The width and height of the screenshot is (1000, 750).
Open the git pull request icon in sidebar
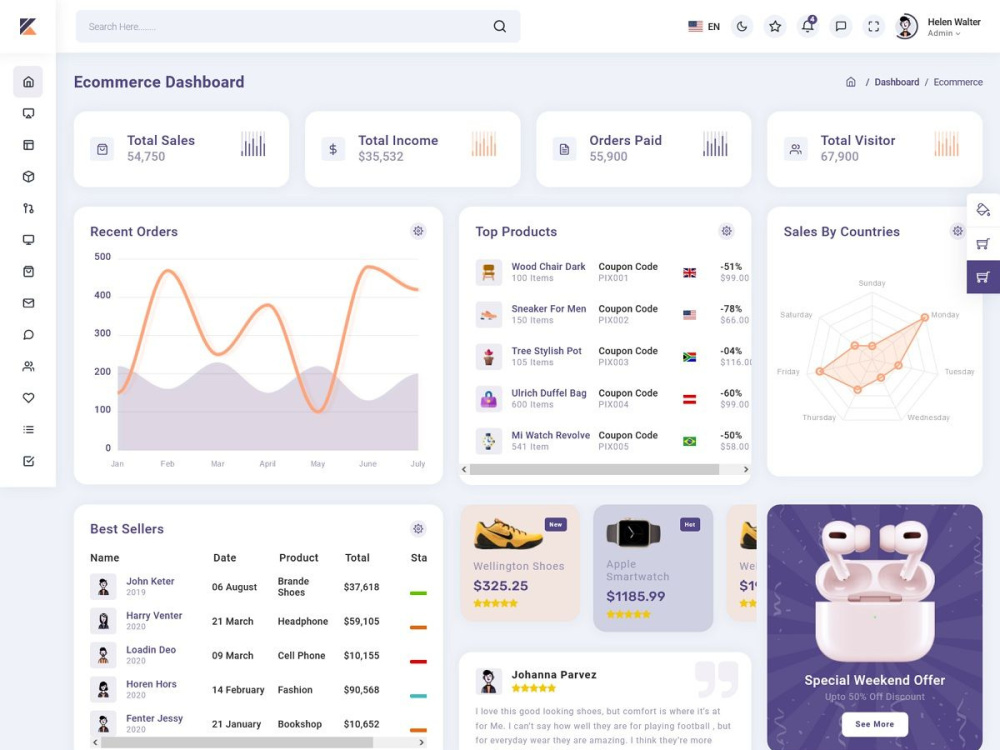click(28, 208)
